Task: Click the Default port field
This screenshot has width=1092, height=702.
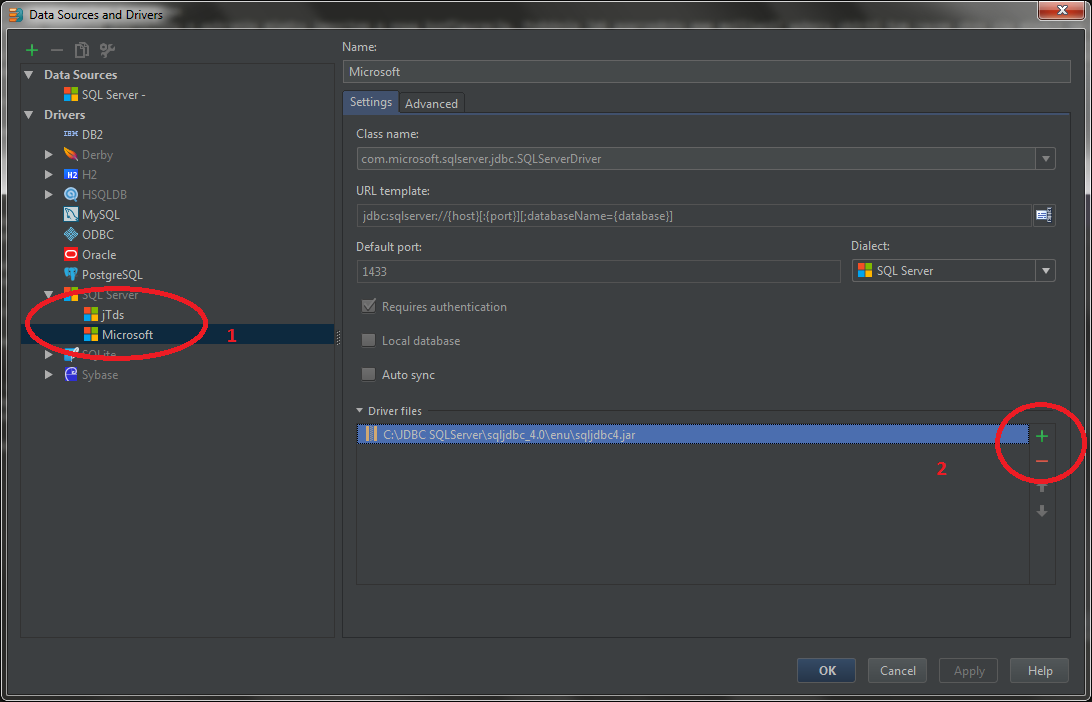Action: pos(598,271)
